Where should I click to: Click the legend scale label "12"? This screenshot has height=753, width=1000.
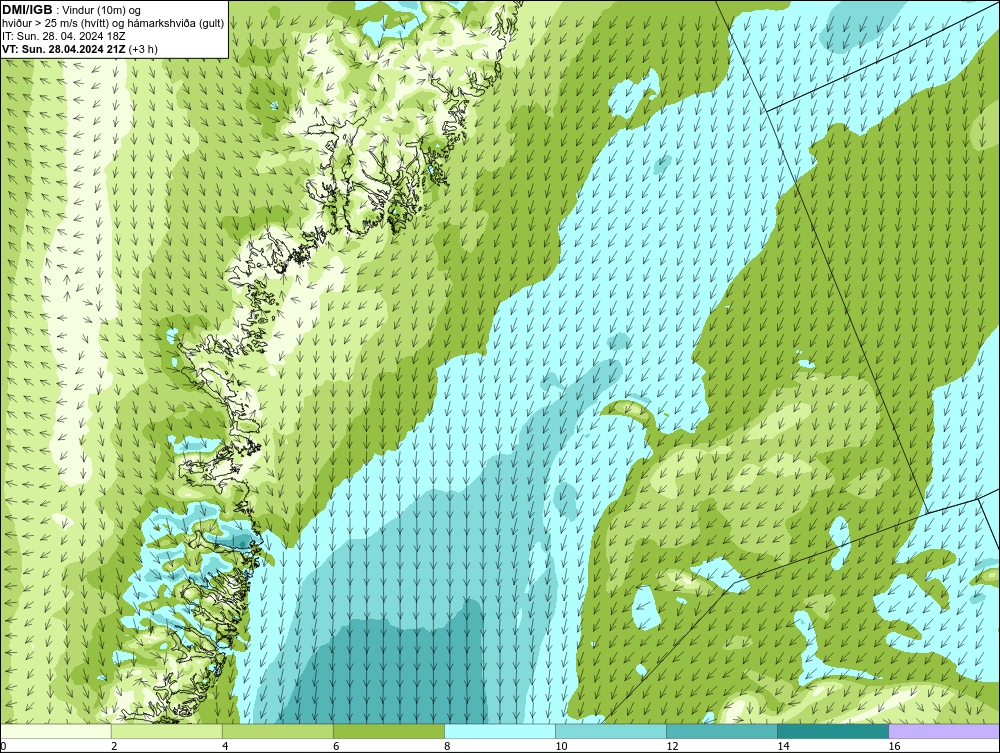[x=672, y=746]
